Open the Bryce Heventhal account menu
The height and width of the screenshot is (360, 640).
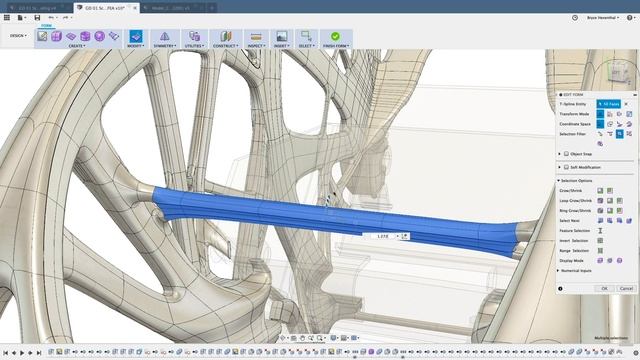click(x=602, y=18)
